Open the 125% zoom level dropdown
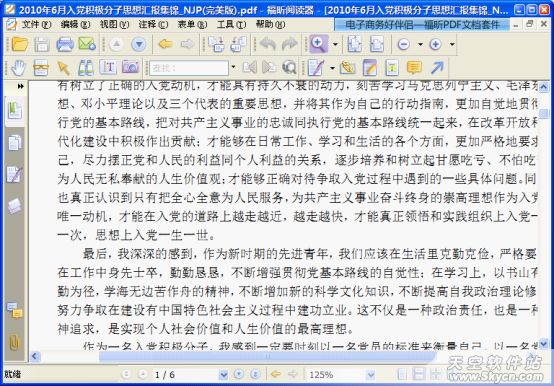Screen dimensions: 554x386 pos(371,374)
